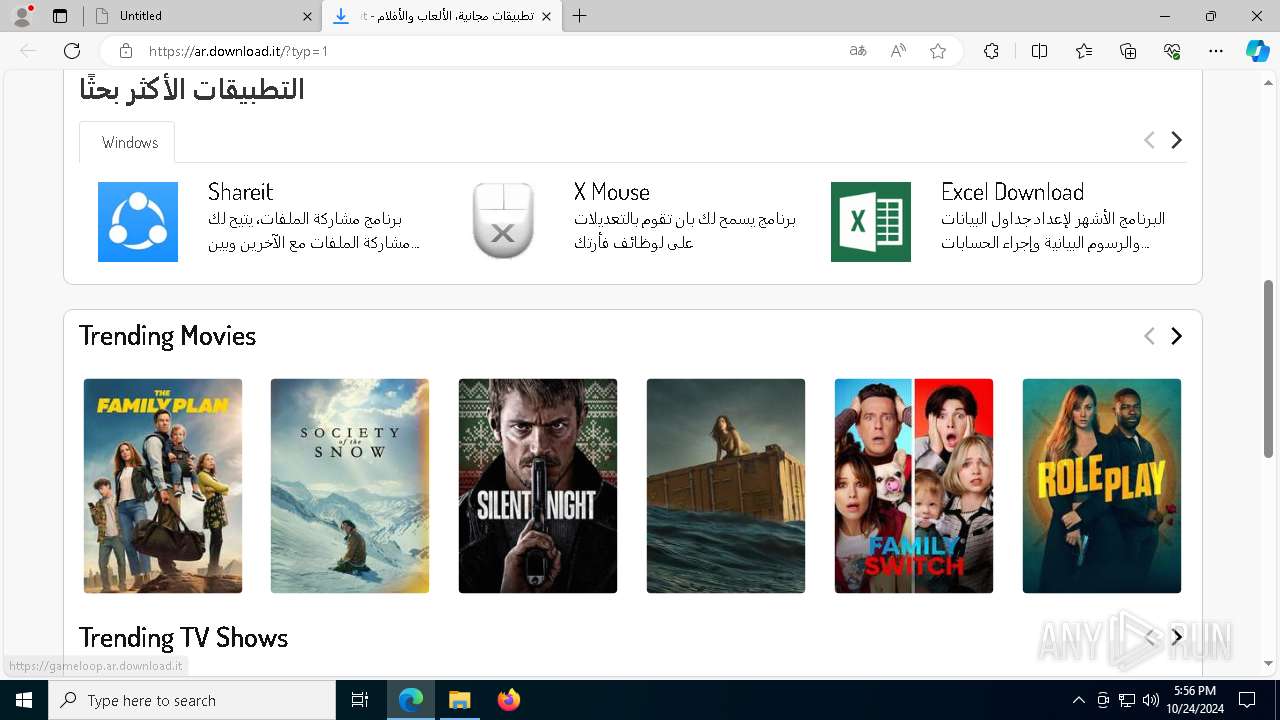Screen dimensions: 1280x720
Task: Open the Edge taskbar icon
Action: tap(411, 700)
